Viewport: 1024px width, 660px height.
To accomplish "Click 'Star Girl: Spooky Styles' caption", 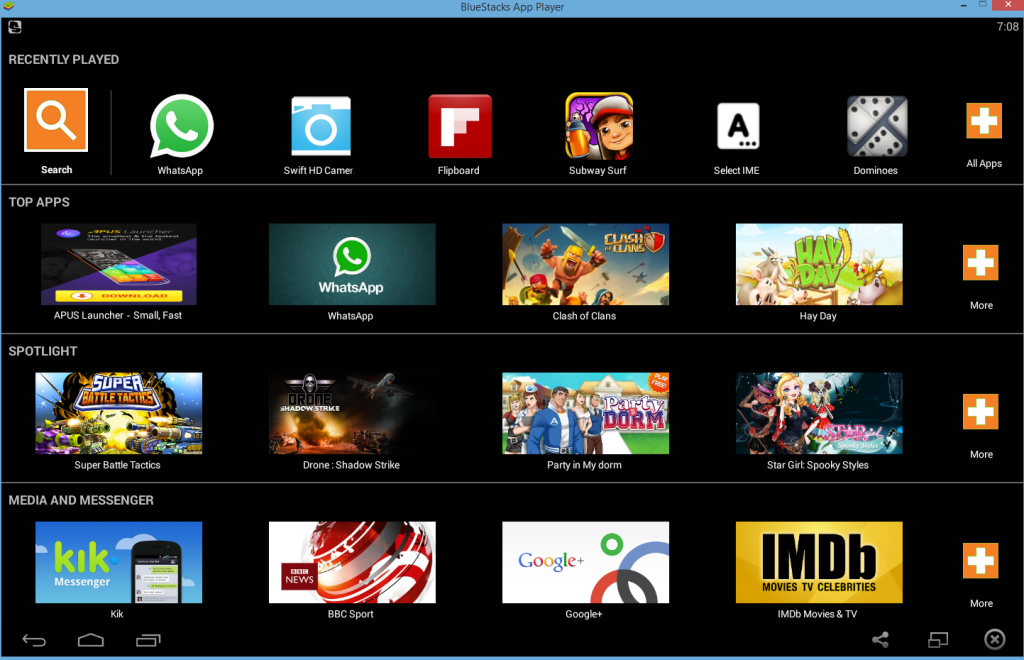I will (818, 465).
